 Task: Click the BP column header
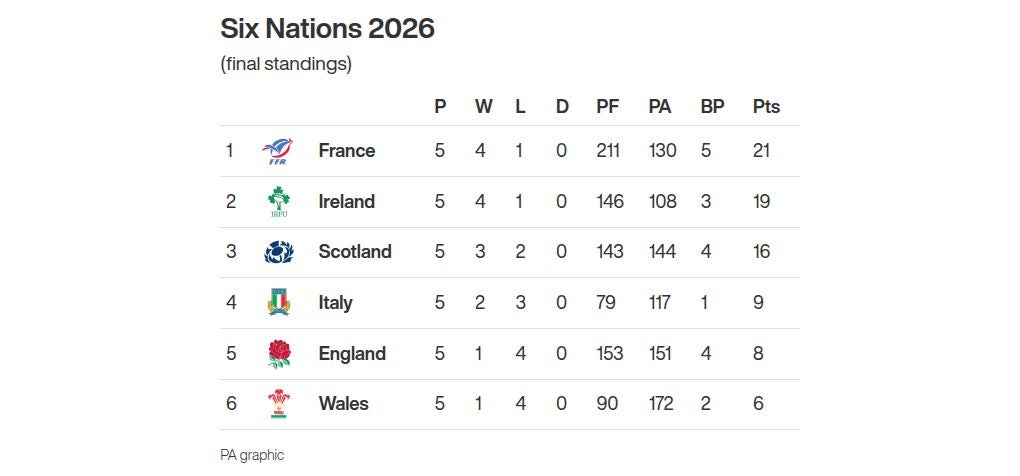(x=712, y=107)
